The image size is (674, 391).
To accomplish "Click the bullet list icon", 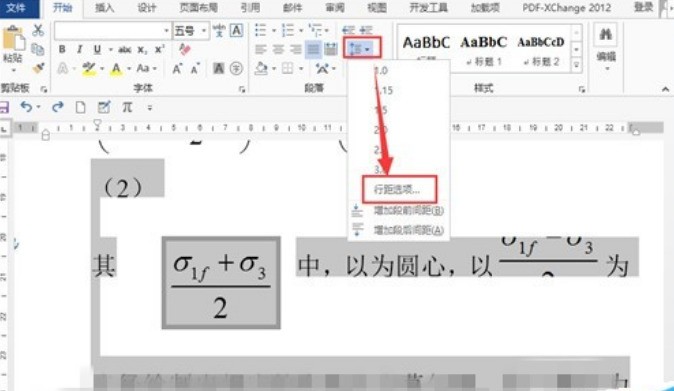I will [260, 30].
